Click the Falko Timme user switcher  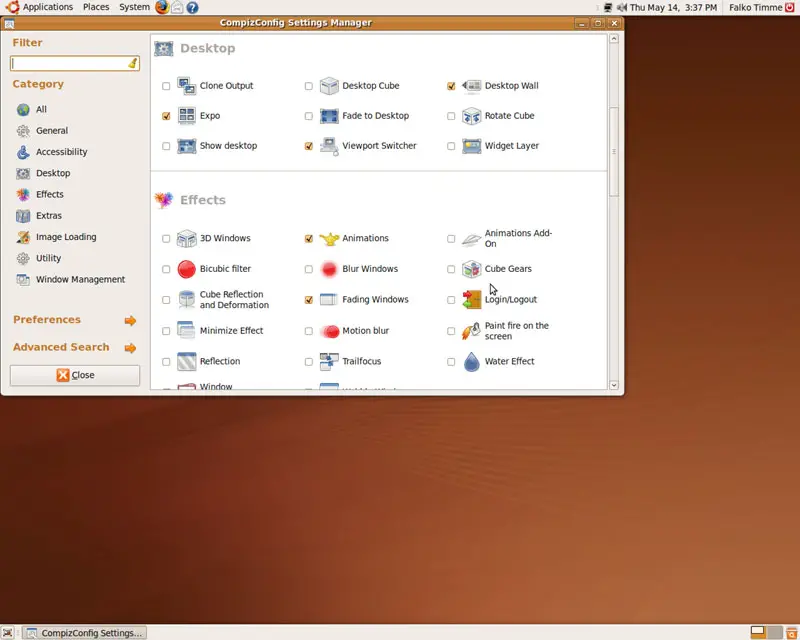tap(756, 7)
